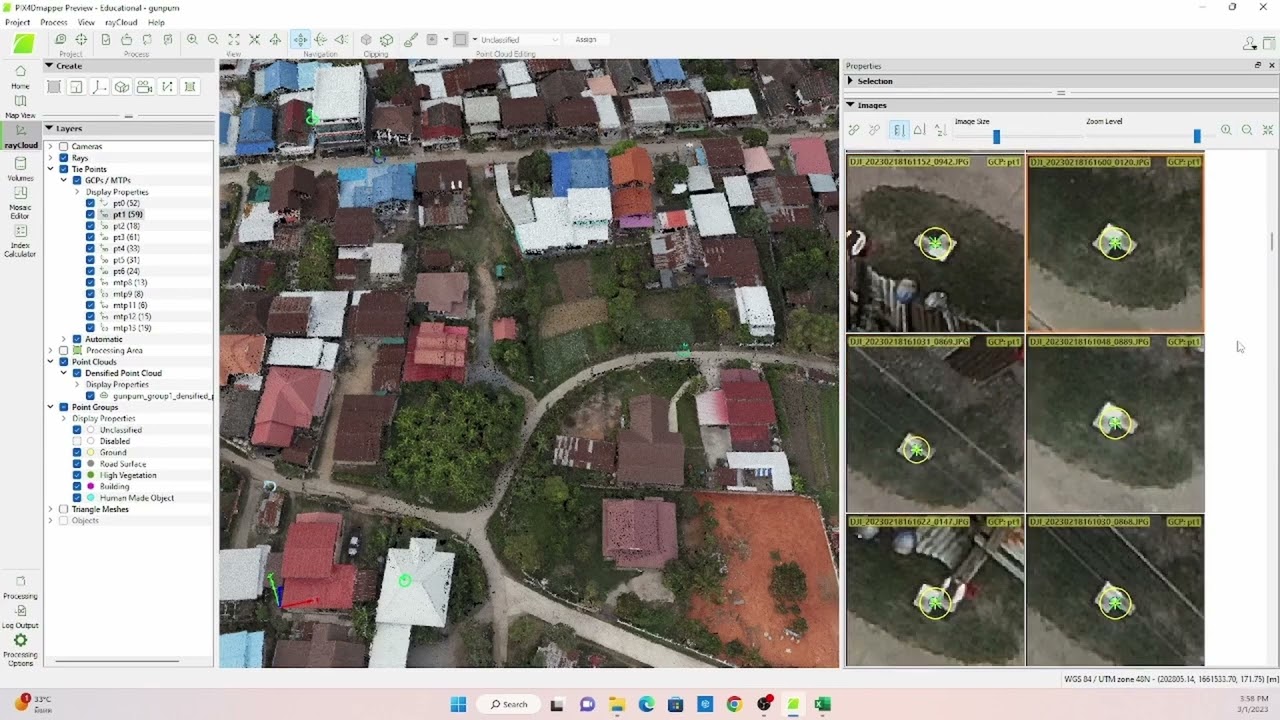Toggle the Processing Area checkbox

[64, 350]
